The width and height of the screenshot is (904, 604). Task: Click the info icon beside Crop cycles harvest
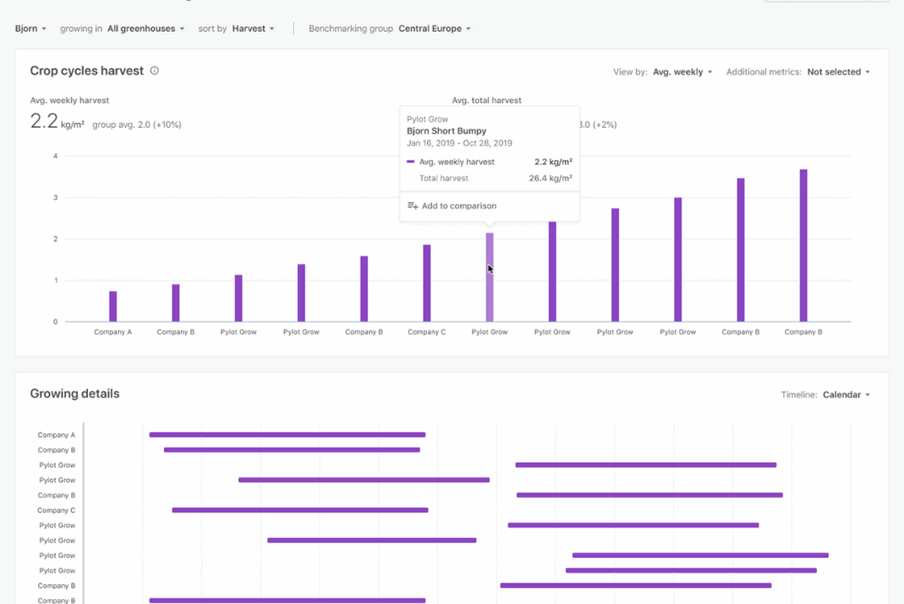(x=154, y=71)
